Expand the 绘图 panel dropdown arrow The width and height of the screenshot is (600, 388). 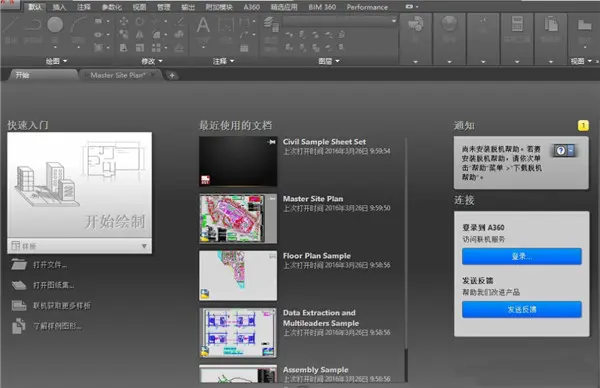coord(65,61)
